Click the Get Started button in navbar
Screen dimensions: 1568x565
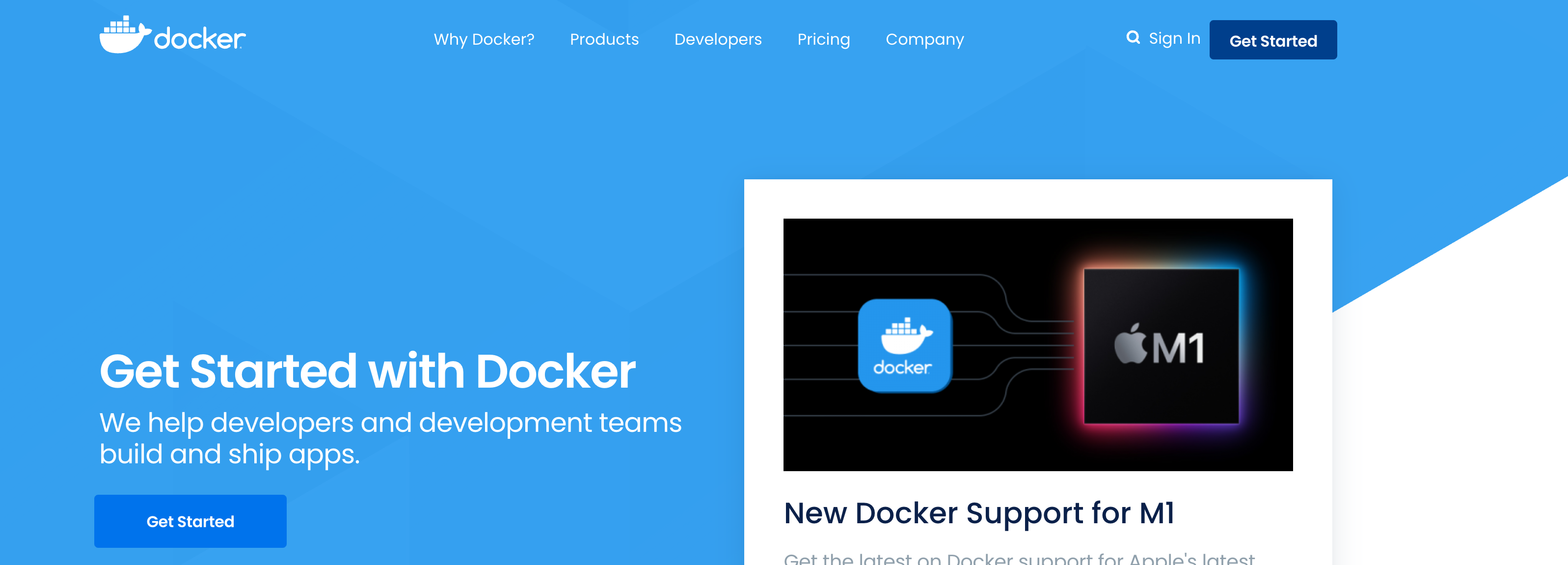pos(1274,40)
